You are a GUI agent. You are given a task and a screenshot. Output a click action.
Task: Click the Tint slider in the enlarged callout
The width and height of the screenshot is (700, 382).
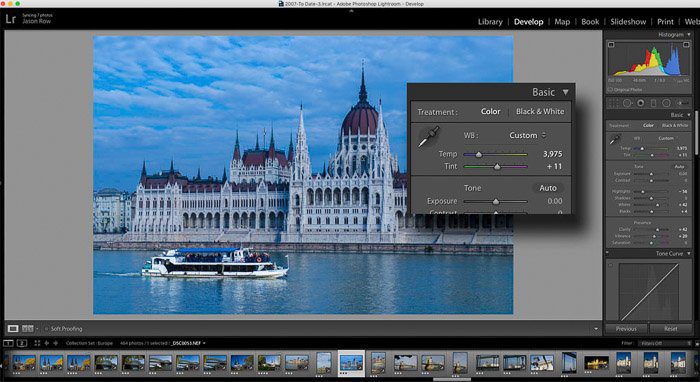(x=496, y=166)
